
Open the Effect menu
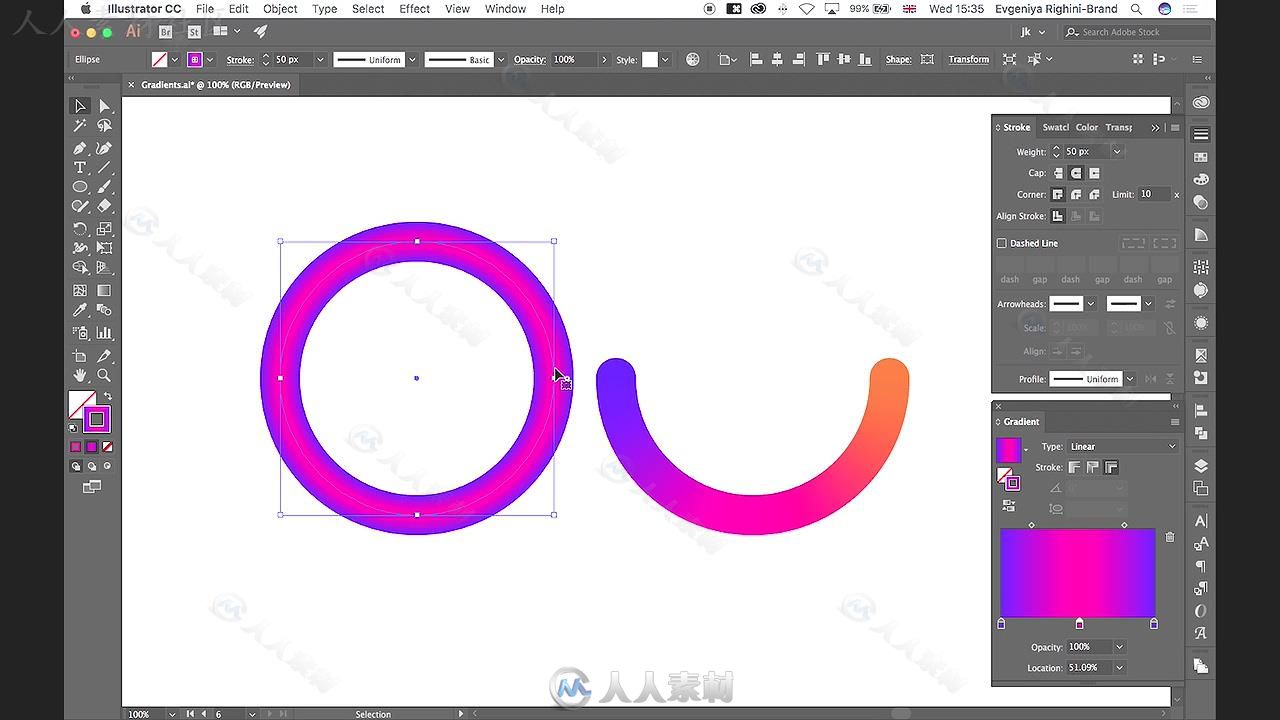pos(414,9)
